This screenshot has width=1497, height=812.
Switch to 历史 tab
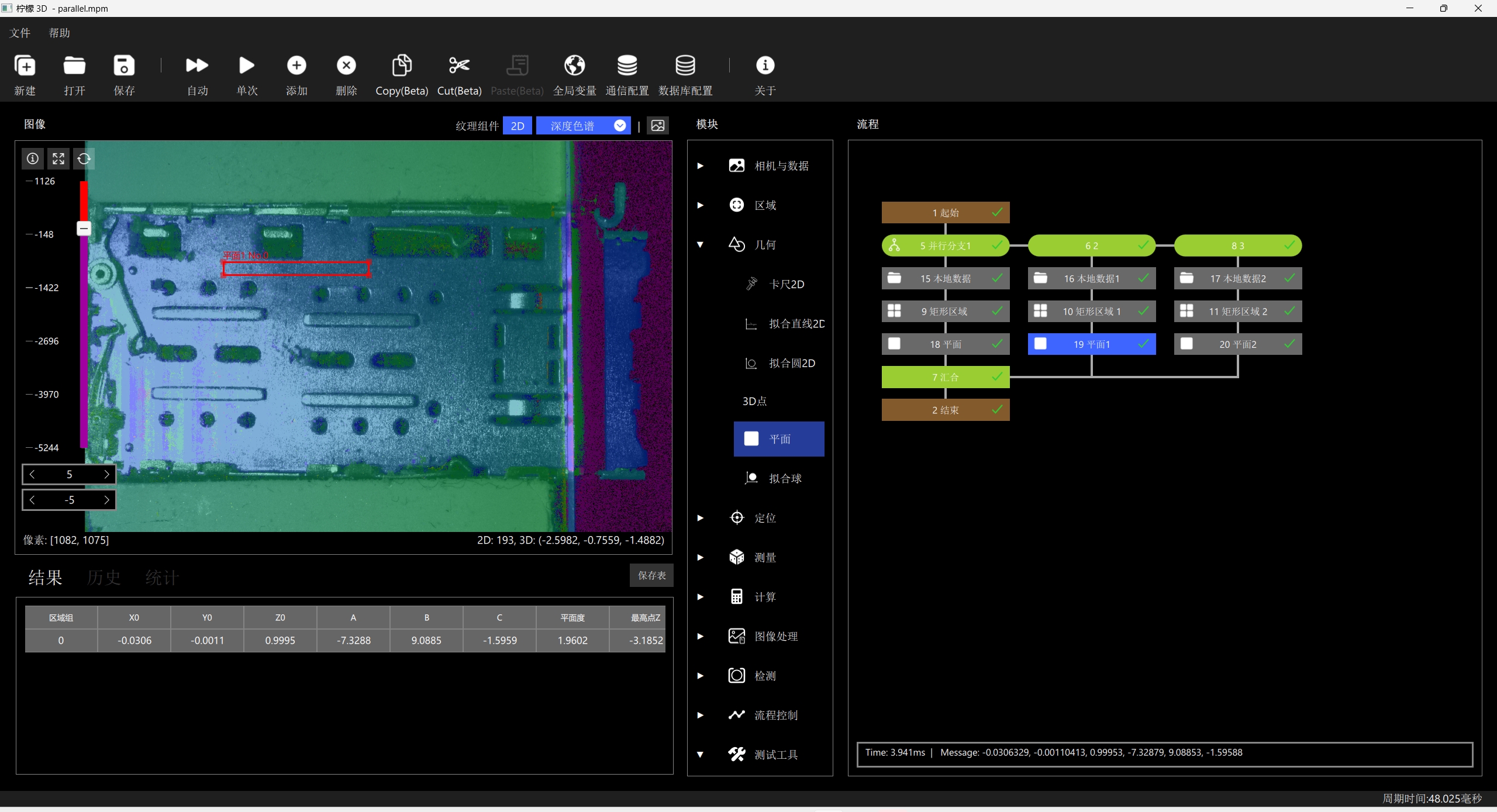(x=104, y=578)
